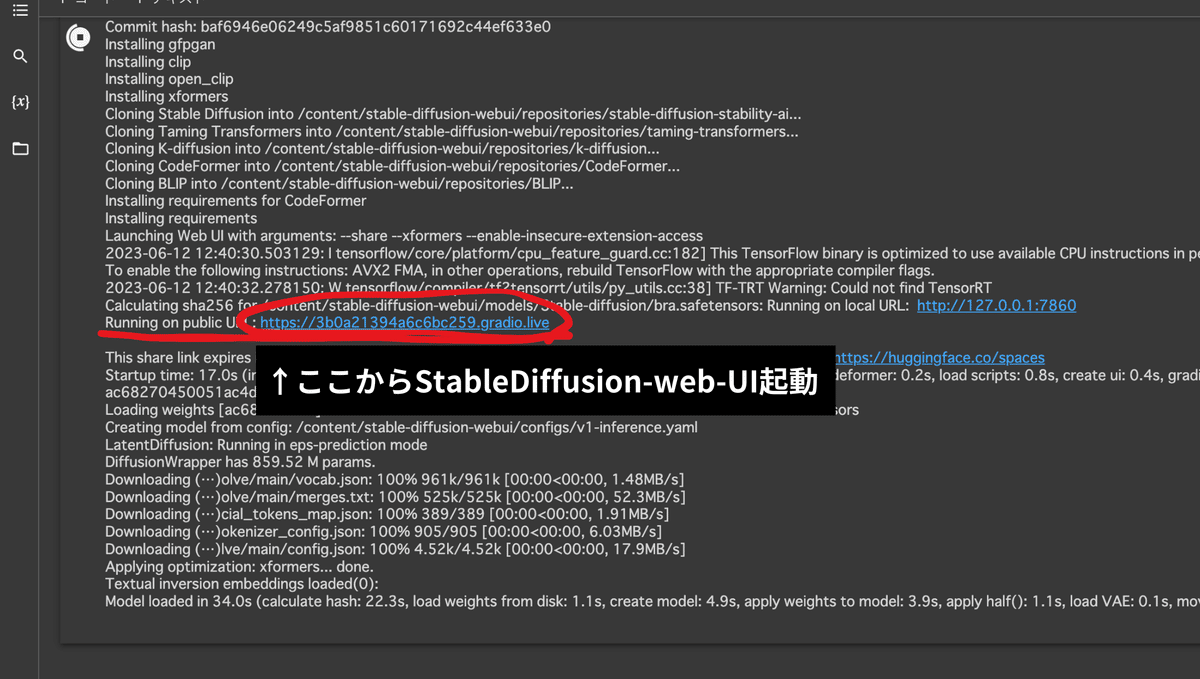This screenshot has height=679, width=1200.
Task: Click 'LatentDiffusion: Running in eps-prediction mode' line
Action: pyautogui.click(x=266, y=445)
